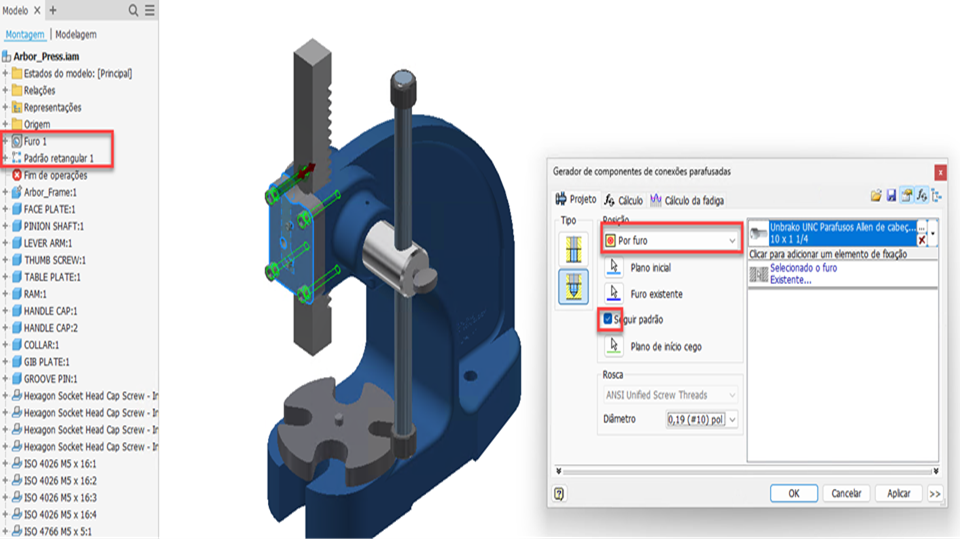The height and width of the screenshot is (540, 960).
Task: Click the Selecionado o furo hole icon
Action: 759,274
